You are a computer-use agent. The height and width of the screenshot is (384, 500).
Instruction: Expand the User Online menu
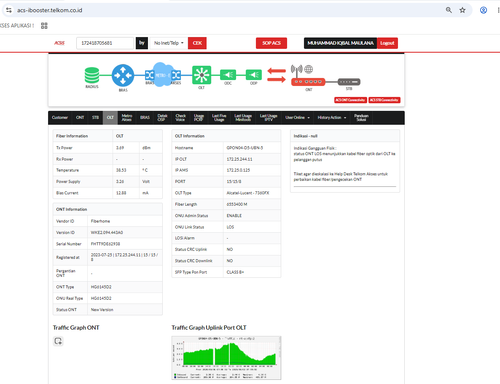click(297, 118)
